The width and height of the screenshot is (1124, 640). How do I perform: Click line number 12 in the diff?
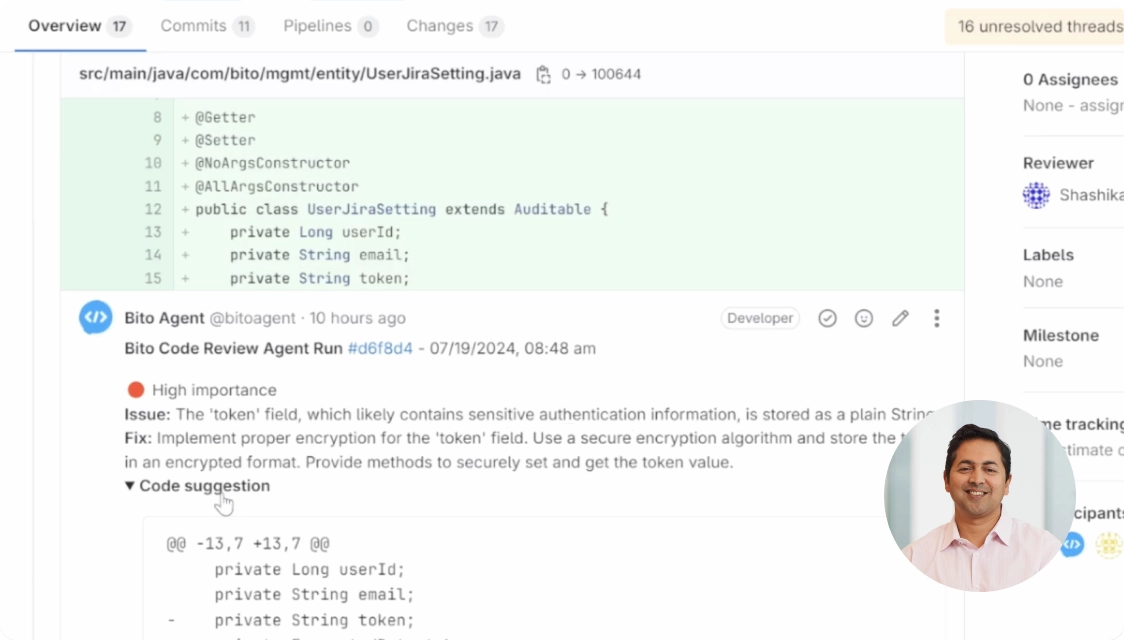point(153,209)
